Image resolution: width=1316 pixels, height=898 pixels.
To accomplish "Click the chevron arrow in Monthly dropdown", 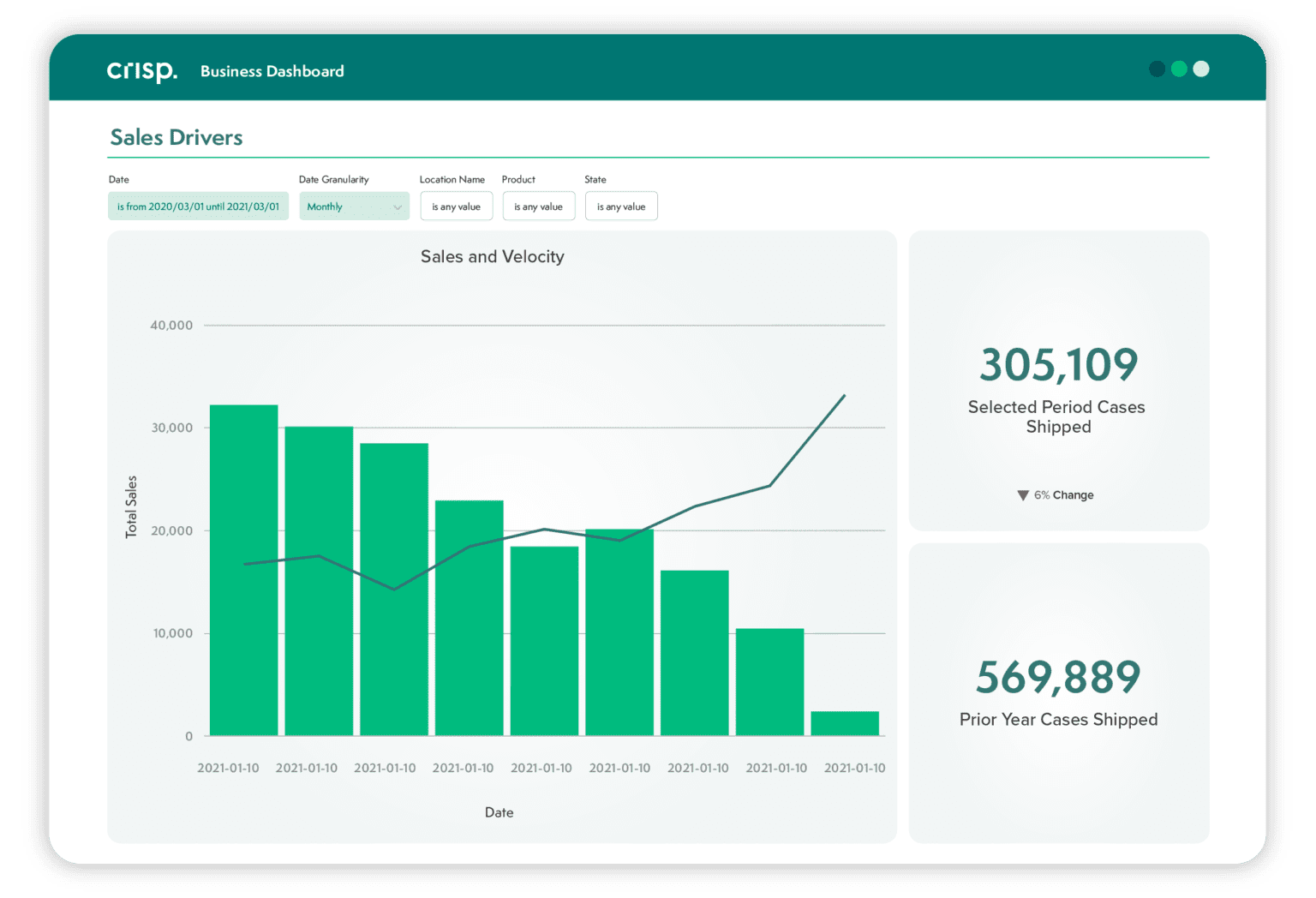I will click(398, 207).
